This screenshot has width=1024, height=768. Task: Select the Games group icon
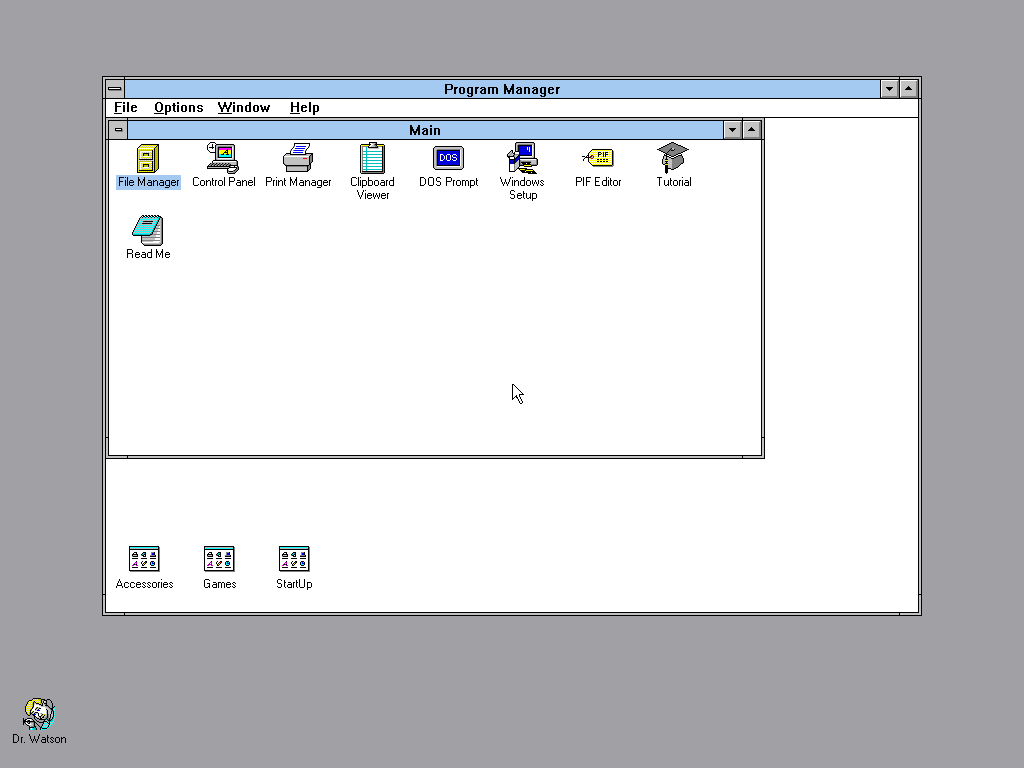point(219,559)
